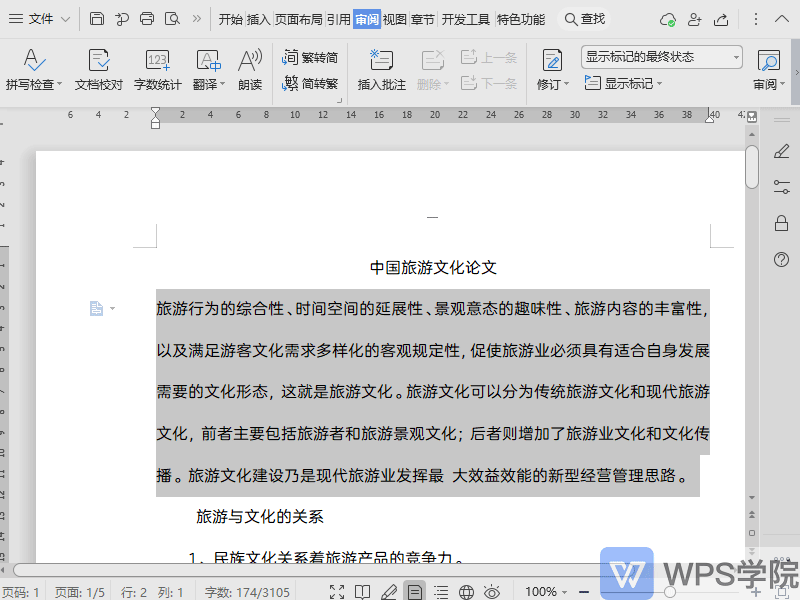Open the properties sliders sidebar icon

click(781, 187)
